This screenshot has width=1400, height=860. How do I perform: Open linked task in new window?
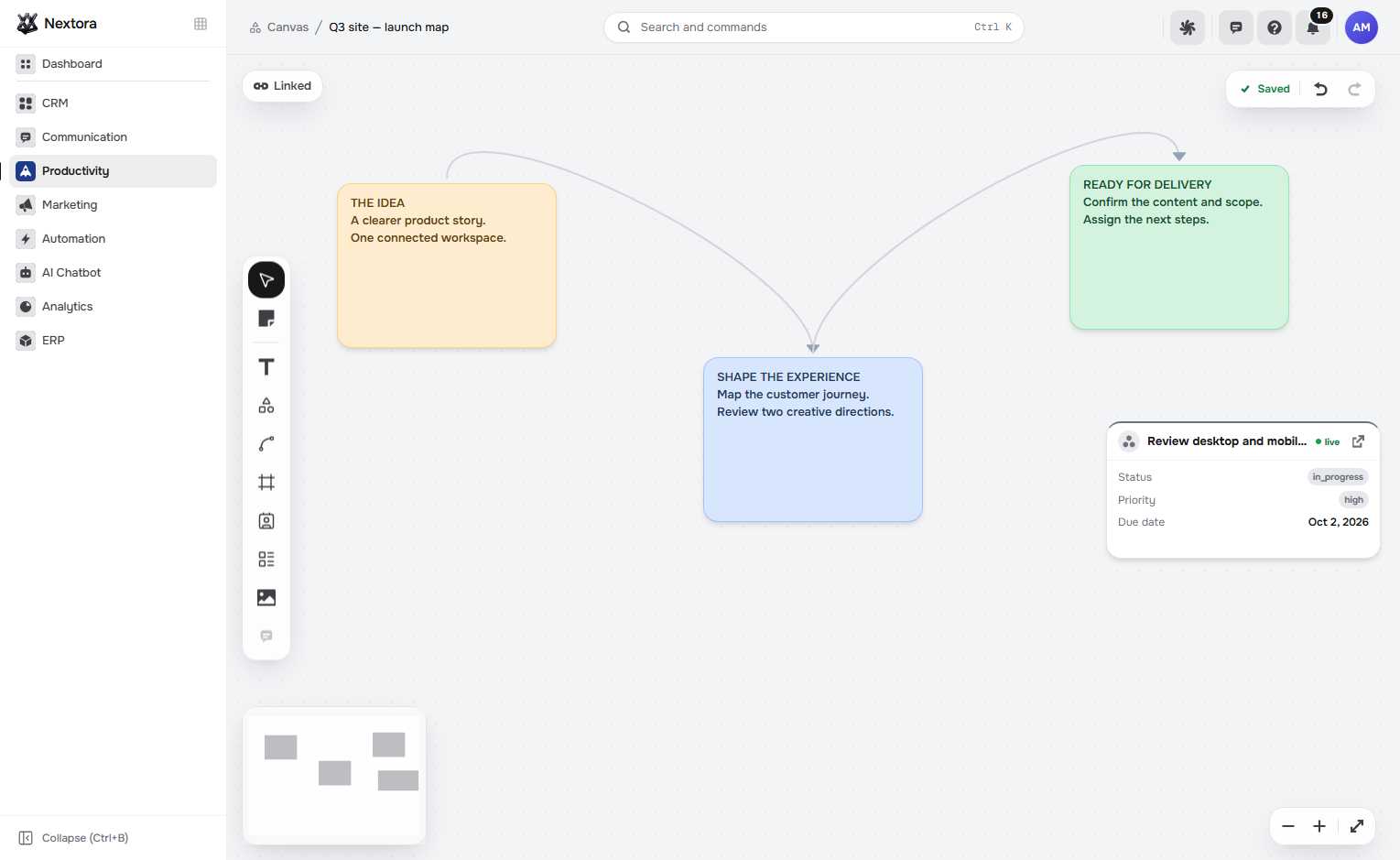coord(1359,441)
